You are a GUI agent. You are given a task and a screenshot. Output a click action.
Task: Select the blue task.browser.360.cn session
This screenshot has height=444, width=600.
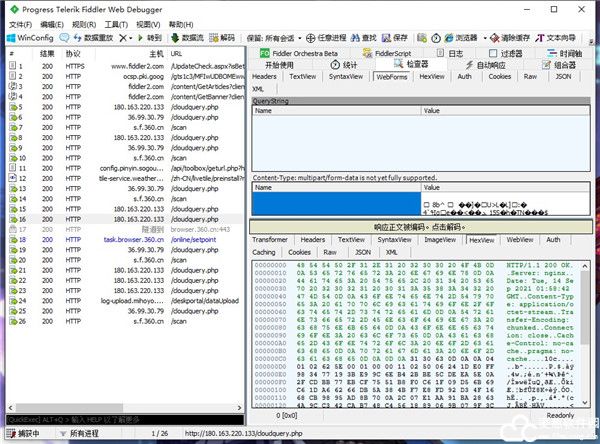click(126, 240)
